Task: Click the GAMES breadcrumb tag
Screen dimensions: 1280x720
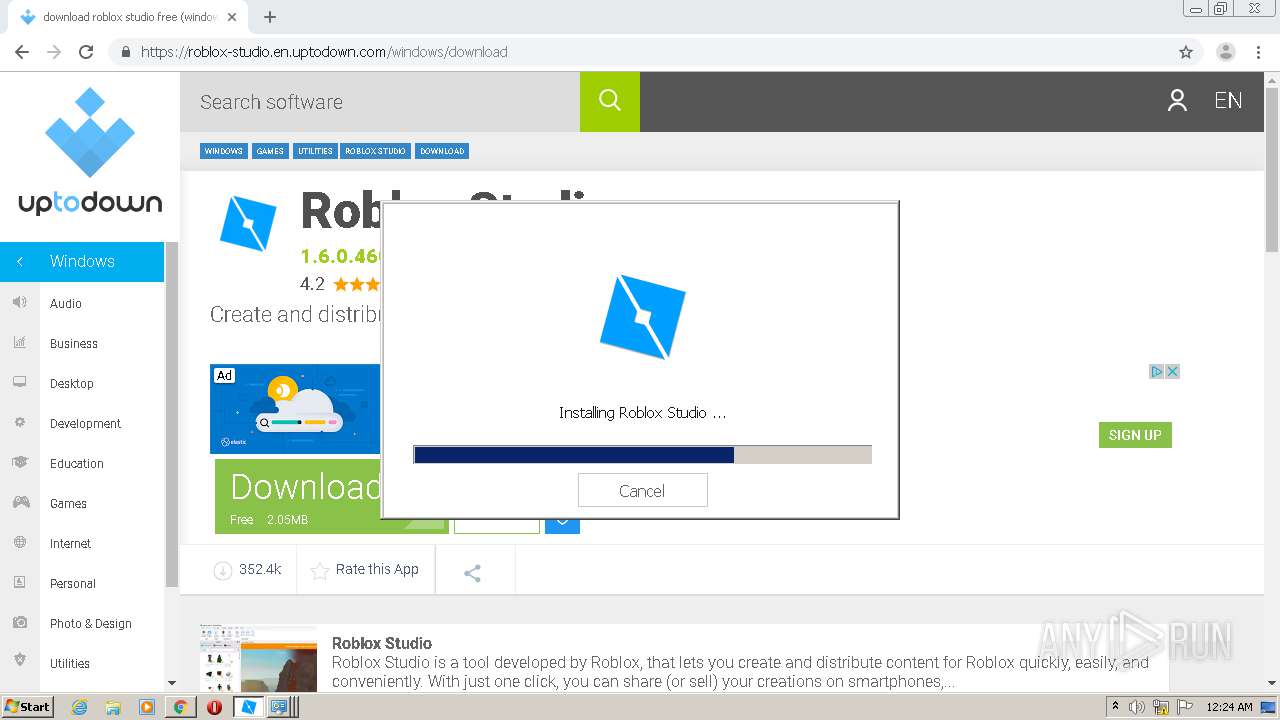Action: (x=270, y=151)
